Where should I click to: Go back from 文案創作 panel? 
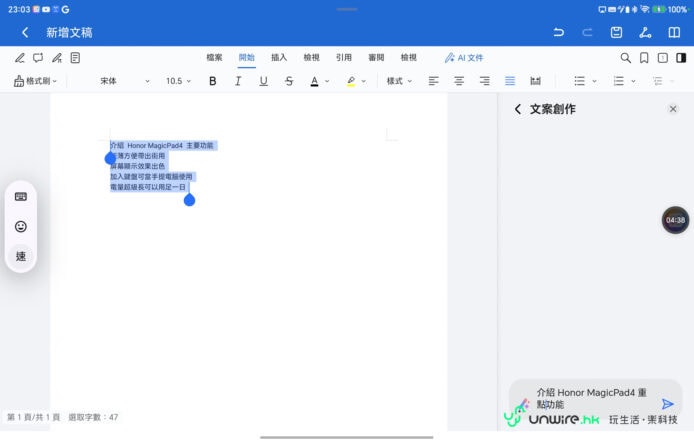coord(518,109)
